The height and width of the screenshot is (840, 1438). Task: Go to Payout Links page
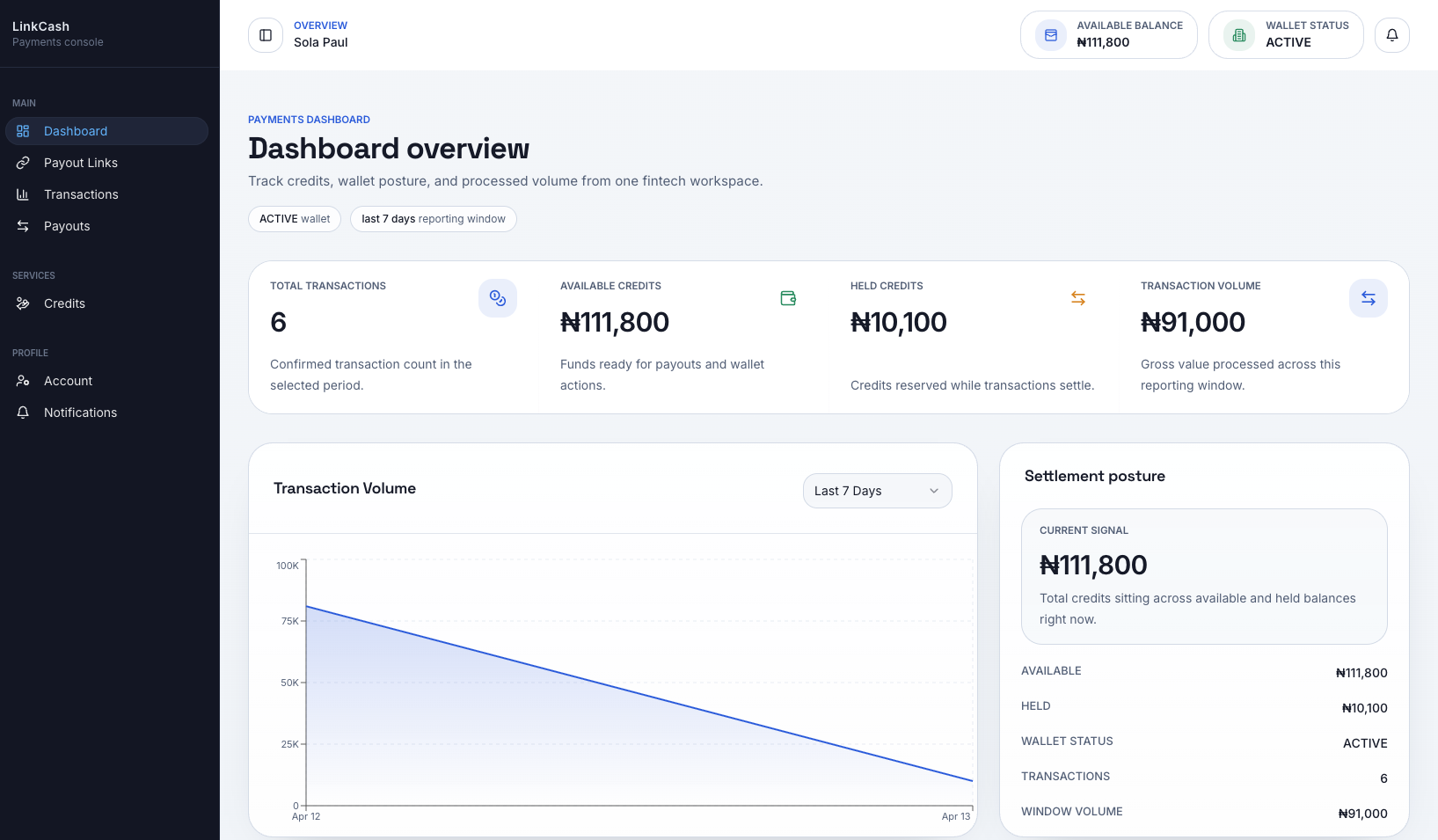click(81, 163)
